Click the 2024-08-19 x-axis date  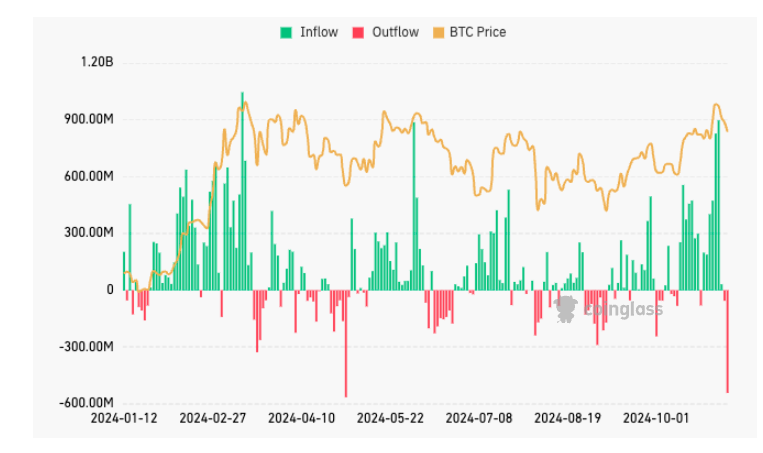568,417
